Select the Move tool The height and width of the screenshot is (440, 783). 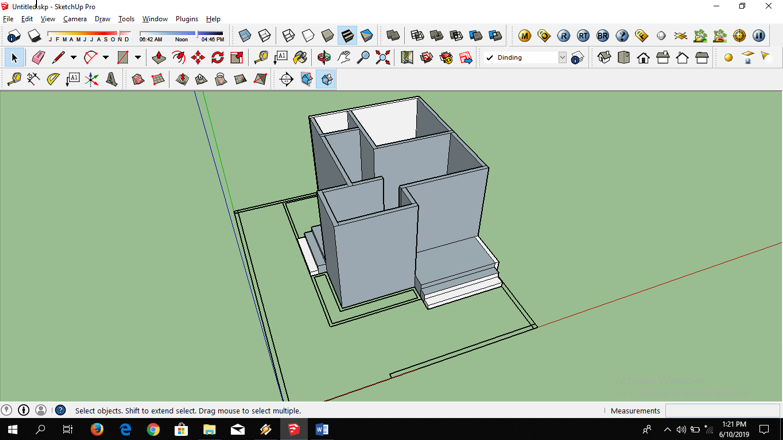[198, 58]
